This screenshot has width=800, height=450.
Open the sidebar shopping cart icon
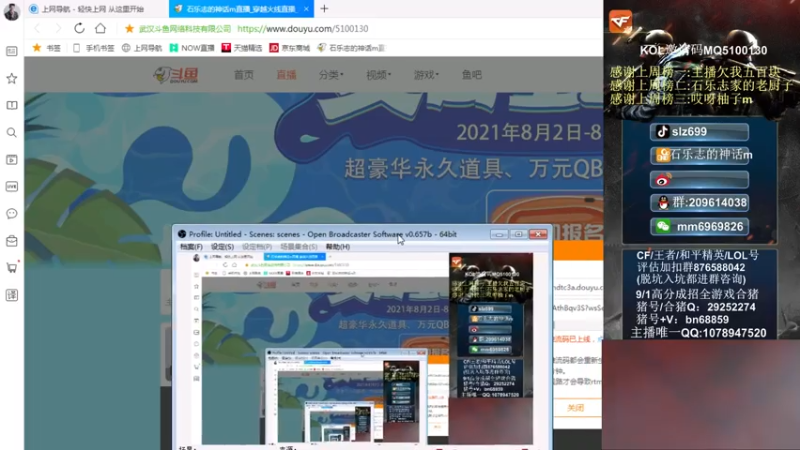(11, 268)
